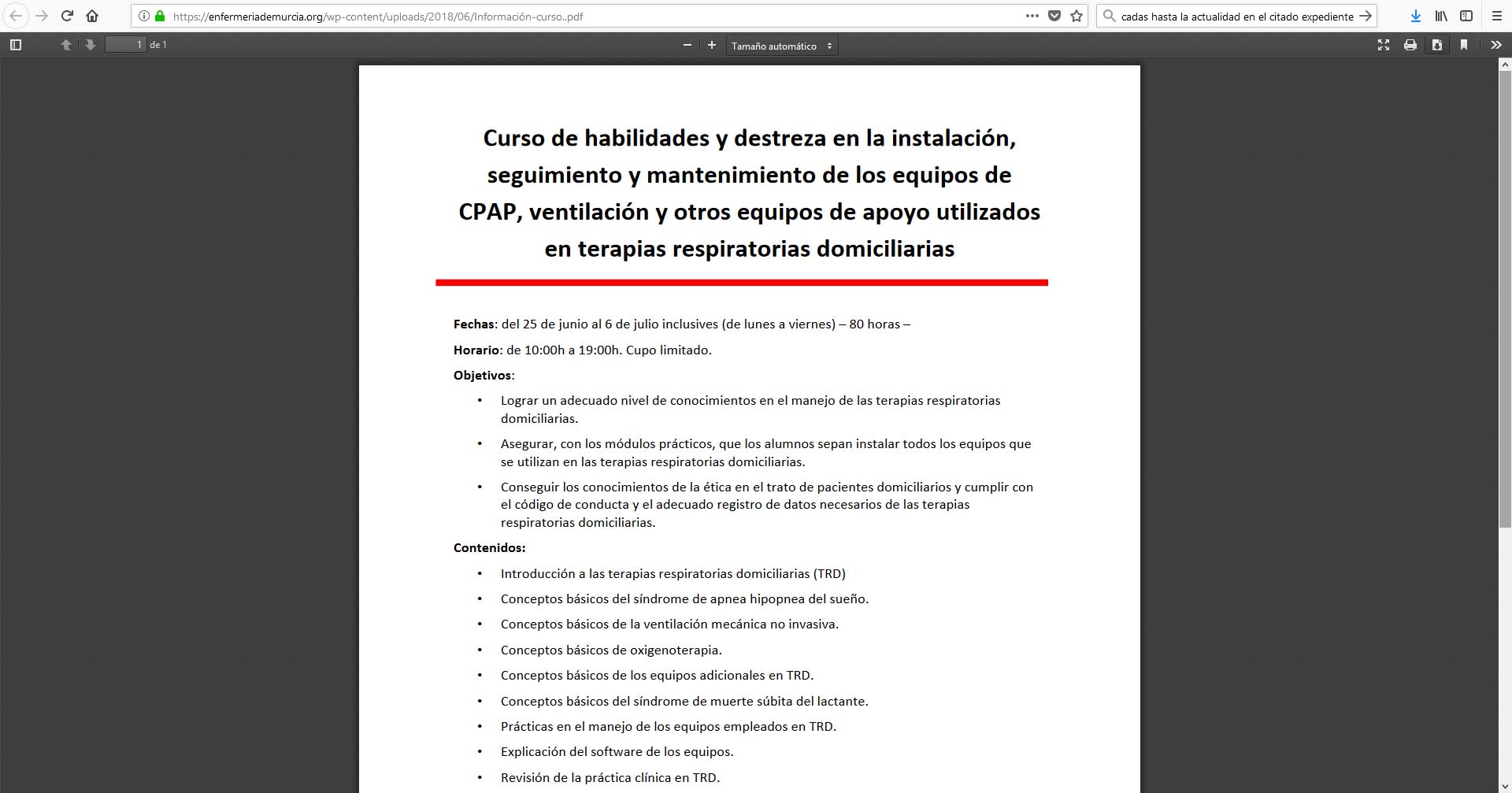Viewport: 1512px width, 793px height.
Task: Switch PDF to presentation mode
Action: 1384,45
